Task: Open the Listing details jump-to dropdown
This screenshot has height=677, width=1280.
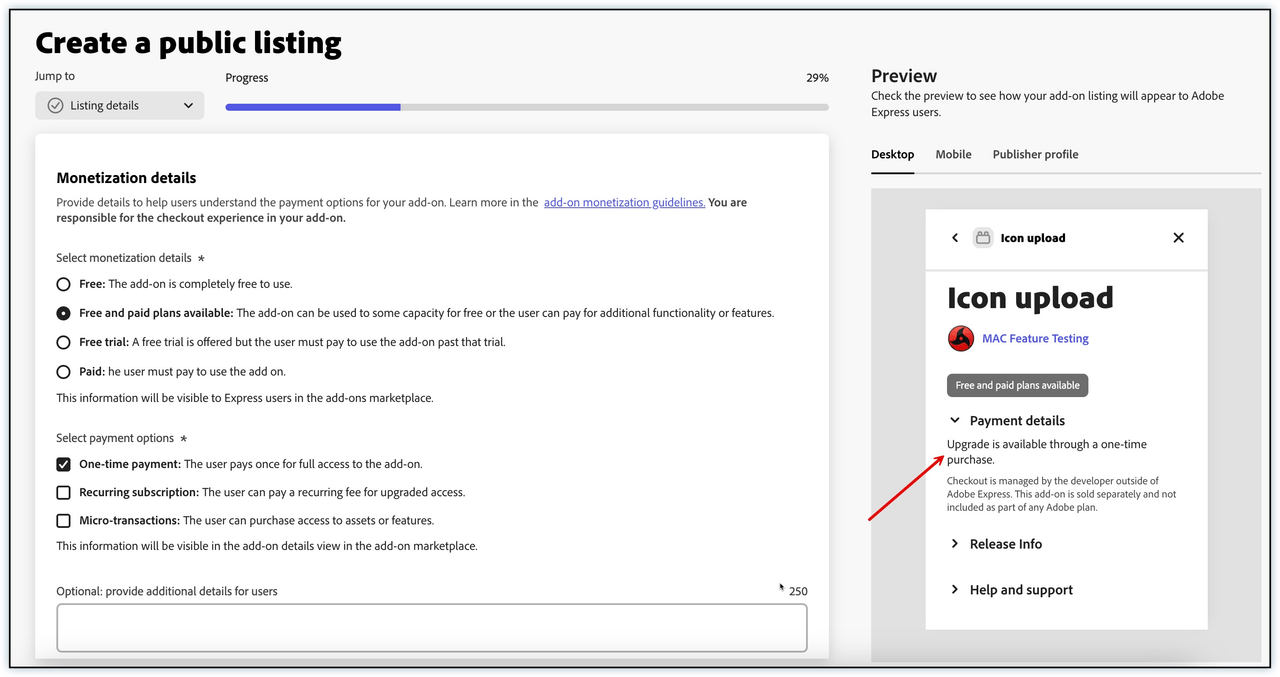Action: (120, 105)
